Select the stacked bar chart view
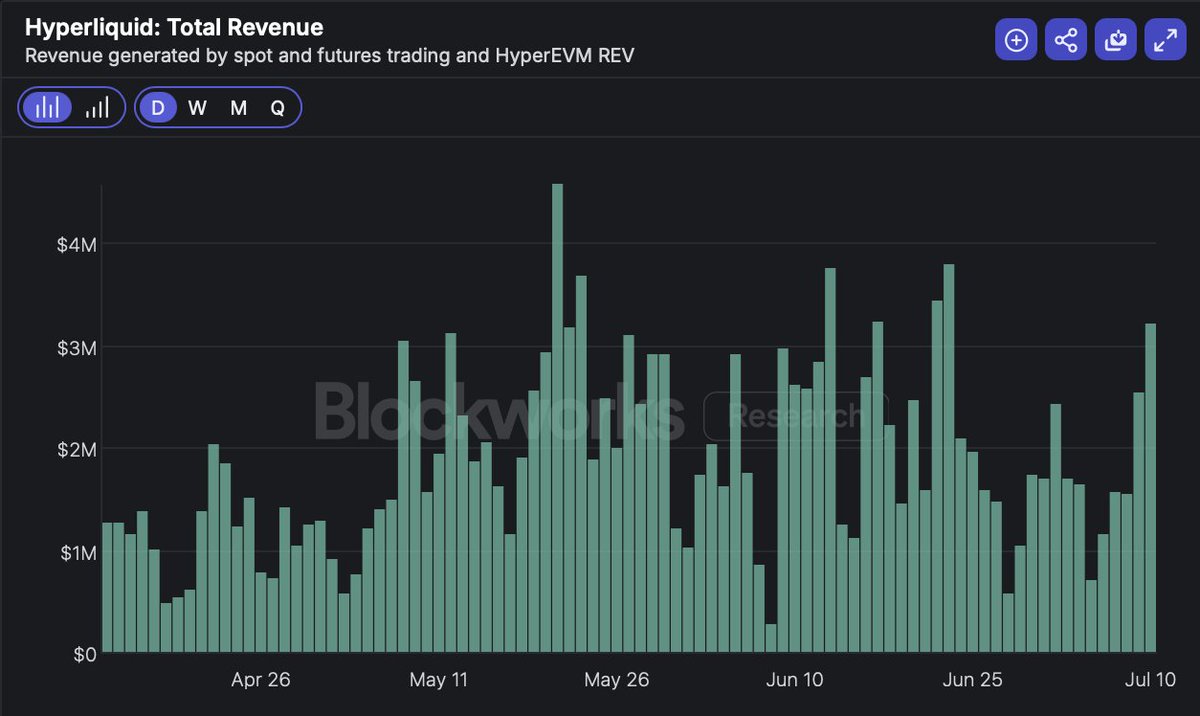This screenshot has height=716, width=1200. tap(47, 108)
